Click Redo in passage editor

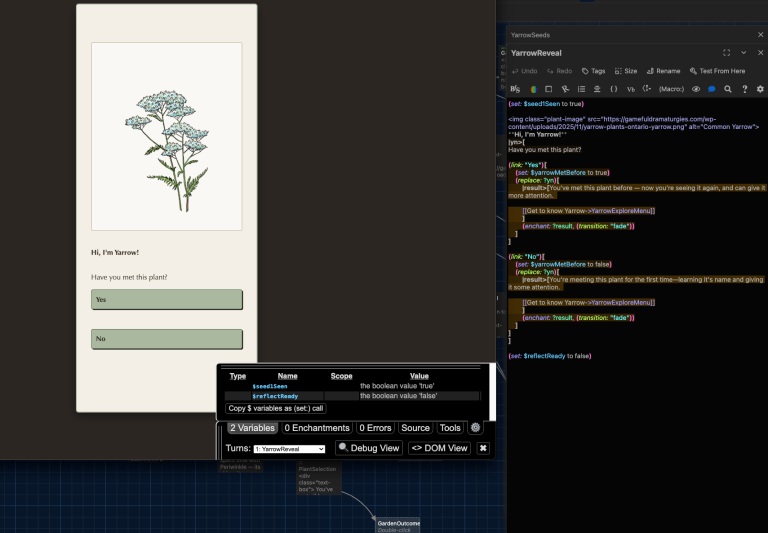click(559, 71)
